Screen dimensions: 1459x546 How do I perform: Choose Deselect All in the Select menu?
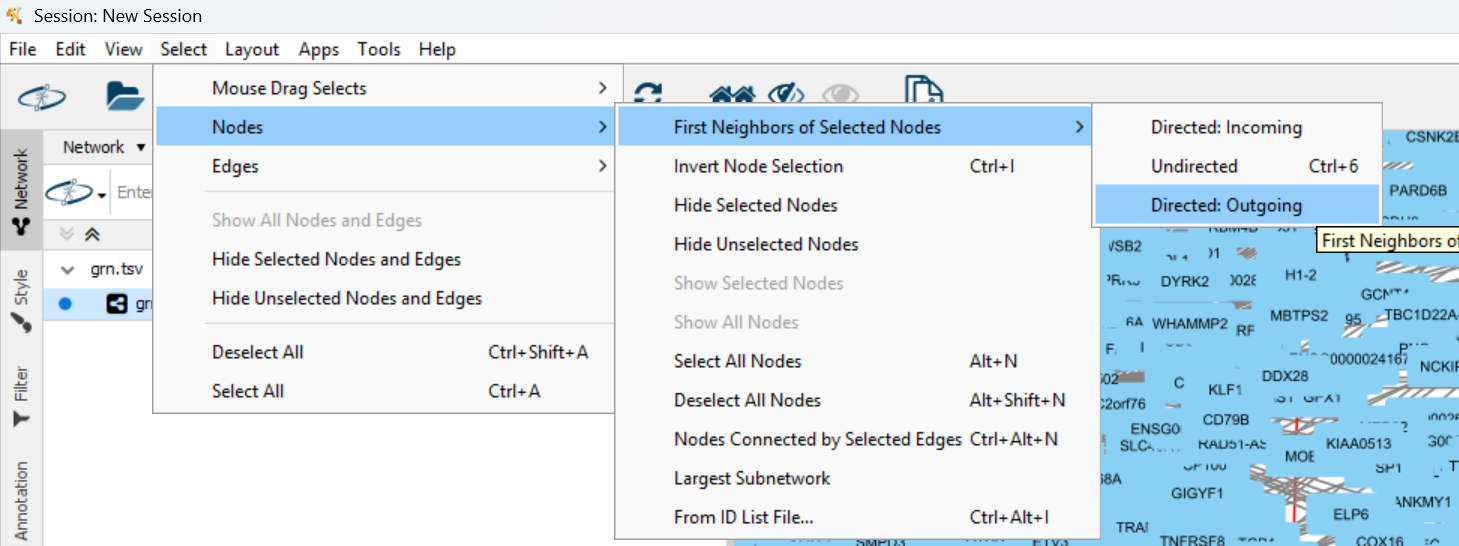(385, 352)
